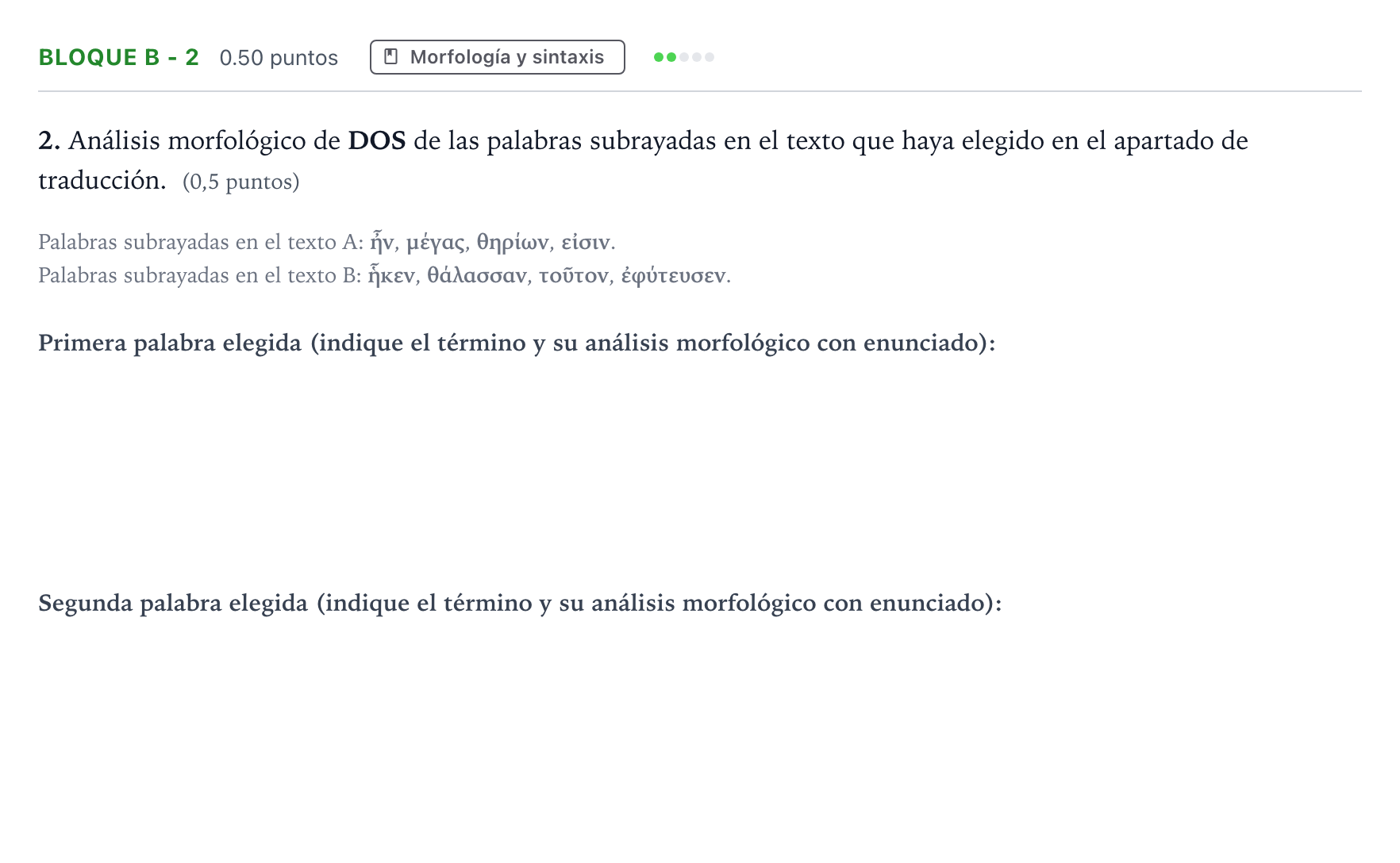This screenshot has width=1400, height=863.
Task: Click the Greek word ἐφύτευσεν in texto B
Action: (x=673, y=276)
